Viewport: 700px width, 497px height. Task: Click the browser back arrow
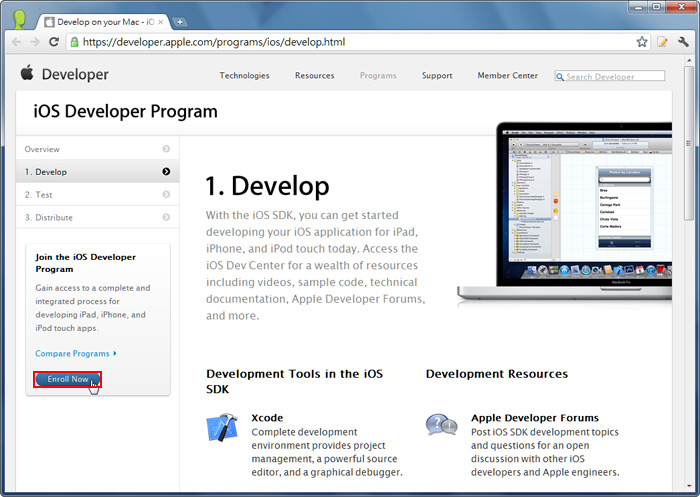pyautogui.click(x=17, y=42)
